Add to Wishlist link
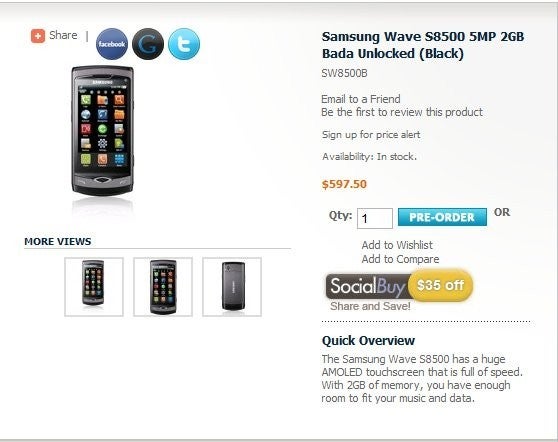 (397, 245)
